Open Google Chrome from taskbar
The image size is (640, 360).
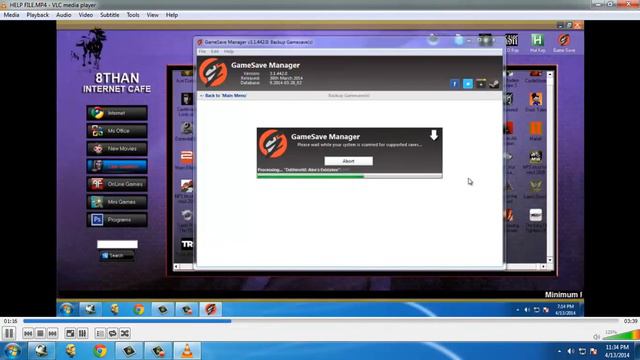point(100,351)
